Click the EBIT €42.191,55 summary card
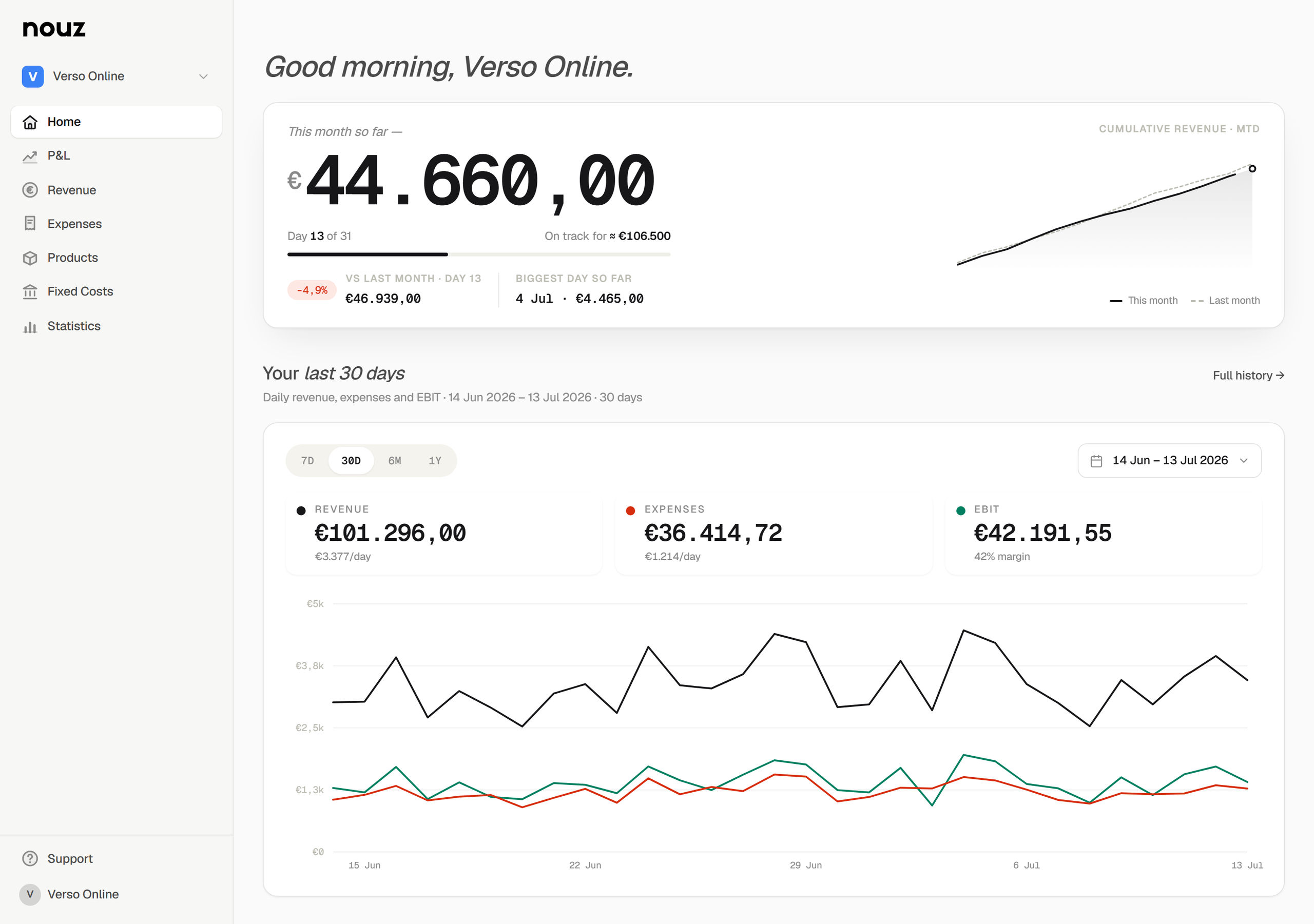1314x924 pixels. click(1104, 535)
